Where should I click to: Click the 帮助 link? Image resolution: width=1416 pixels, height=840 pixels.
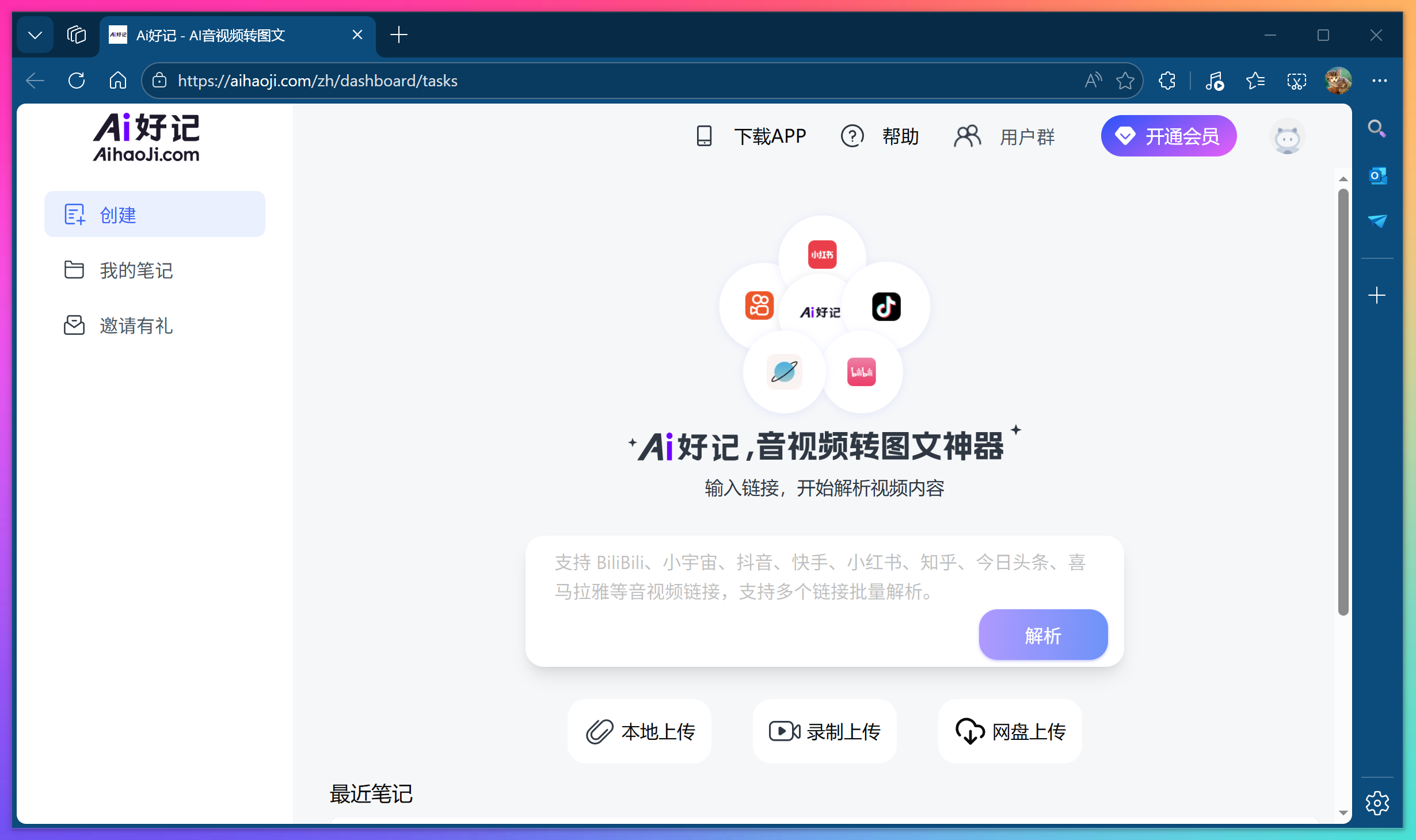click(x=900, y=136)
